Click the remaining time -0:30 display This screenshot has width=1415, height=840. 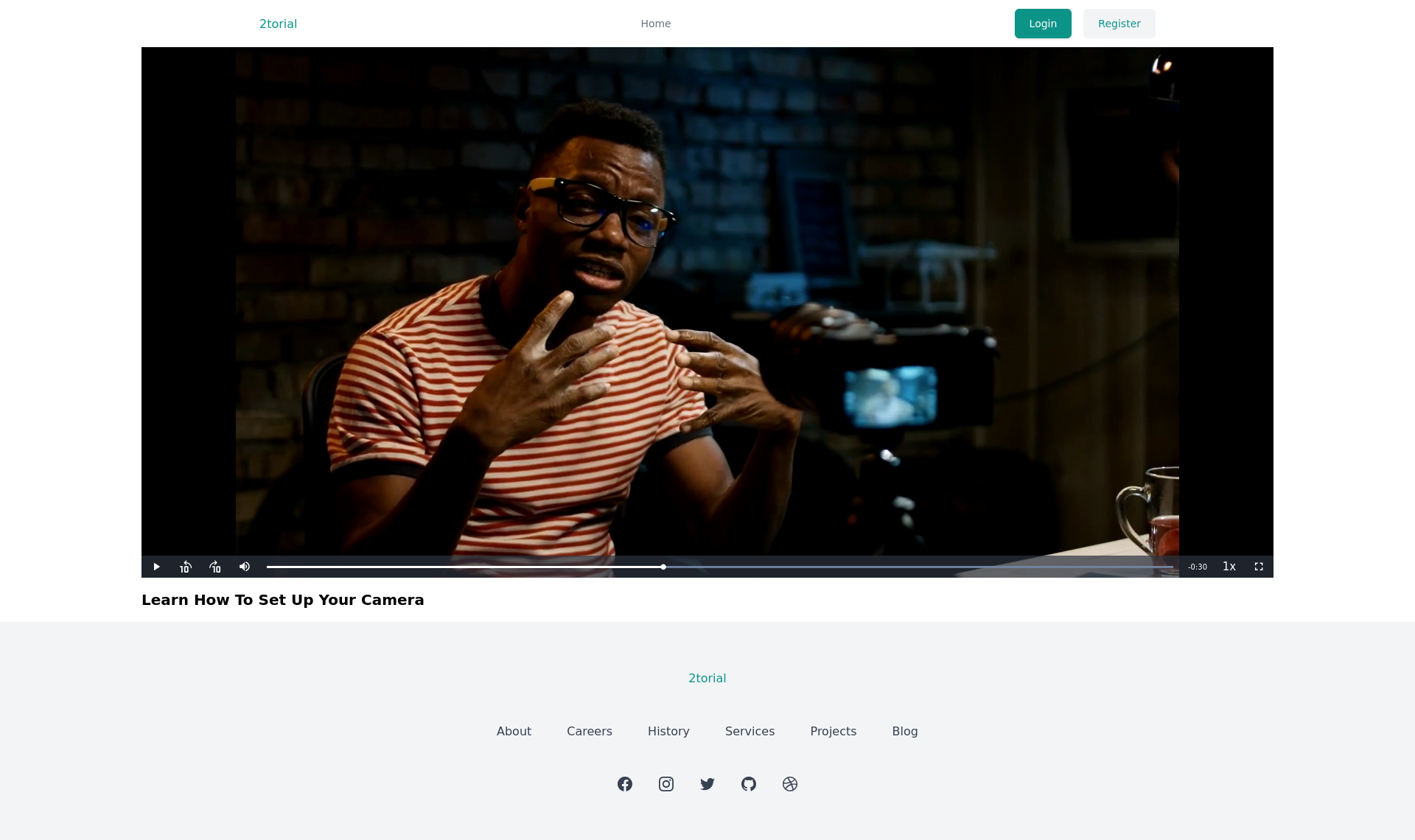(1198, 567)
